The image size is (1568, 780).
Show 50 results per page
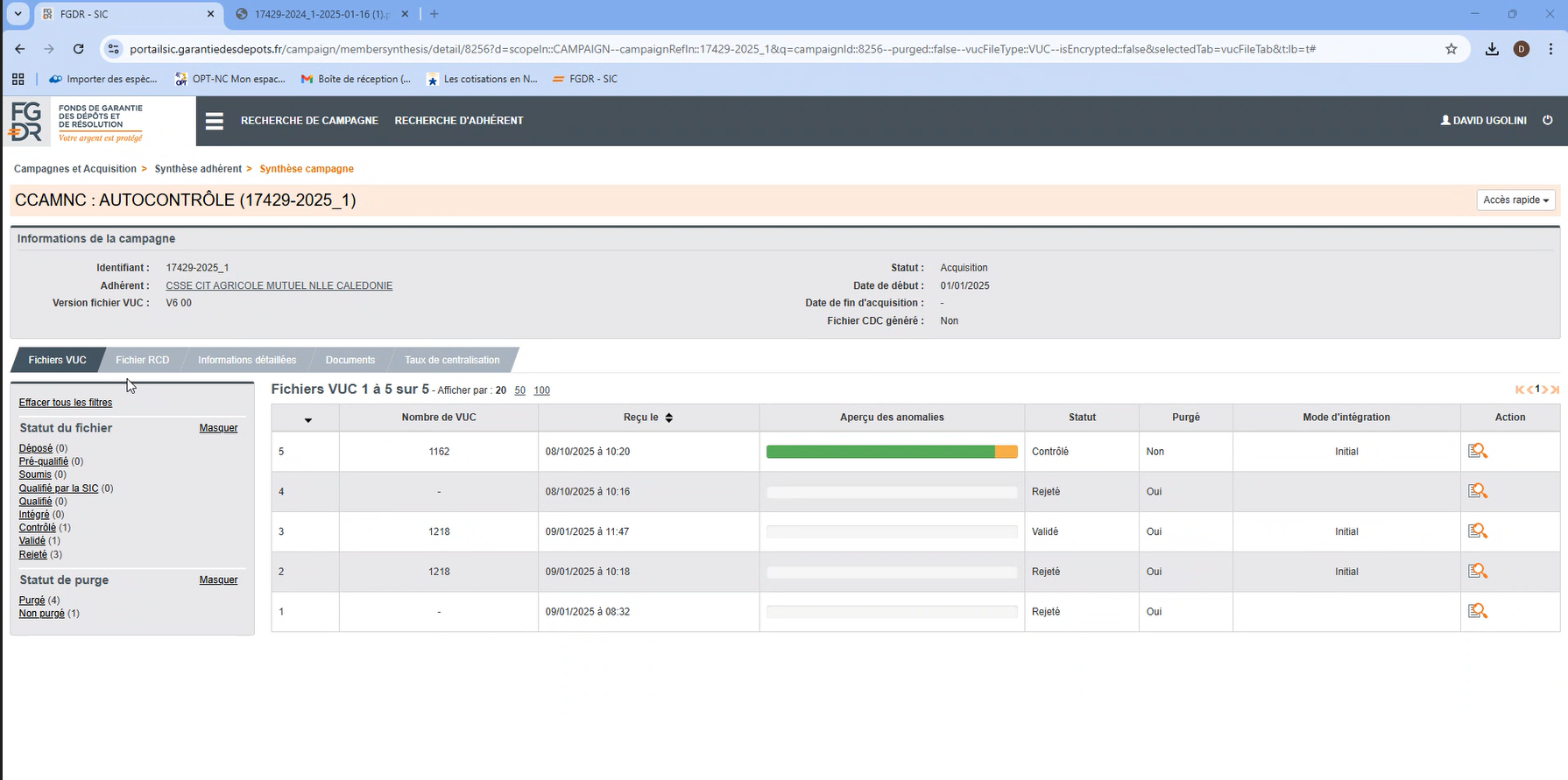(519, 390)
